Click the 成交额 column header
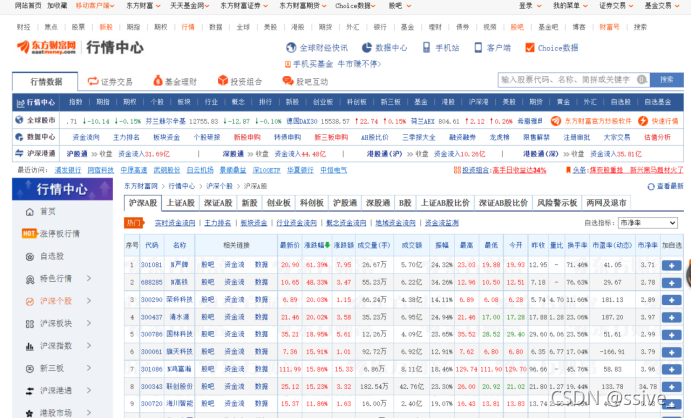 coord(412,245)
